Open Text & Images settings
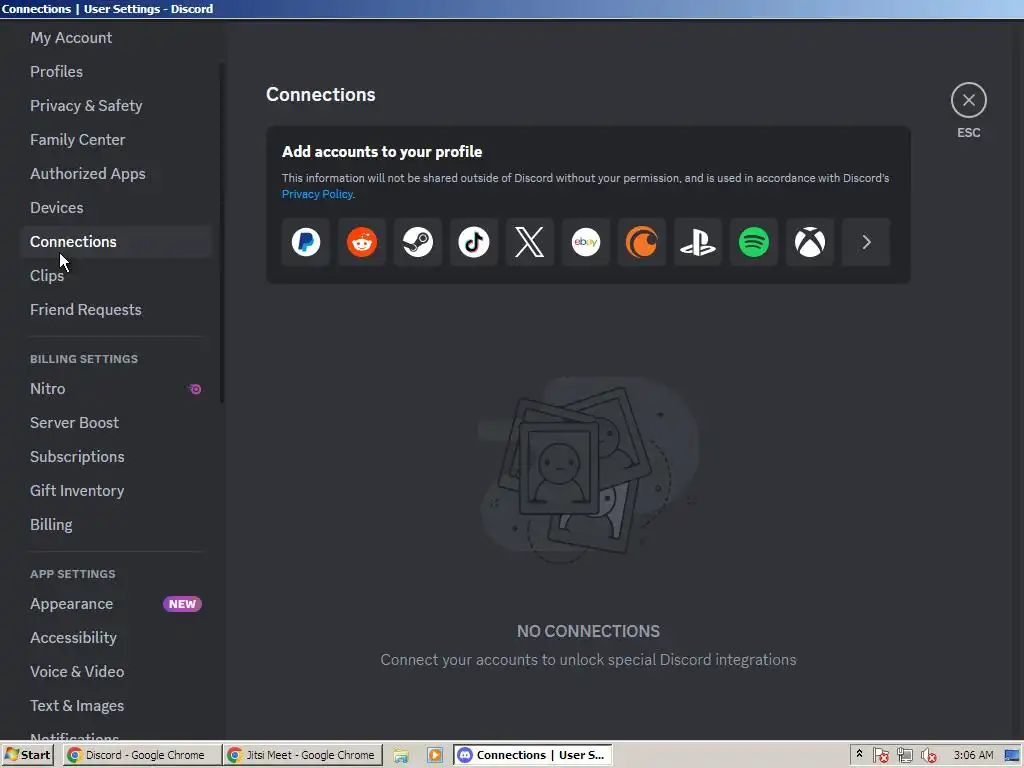This screenshot has width=1024, height=768. tap(116, 705)
